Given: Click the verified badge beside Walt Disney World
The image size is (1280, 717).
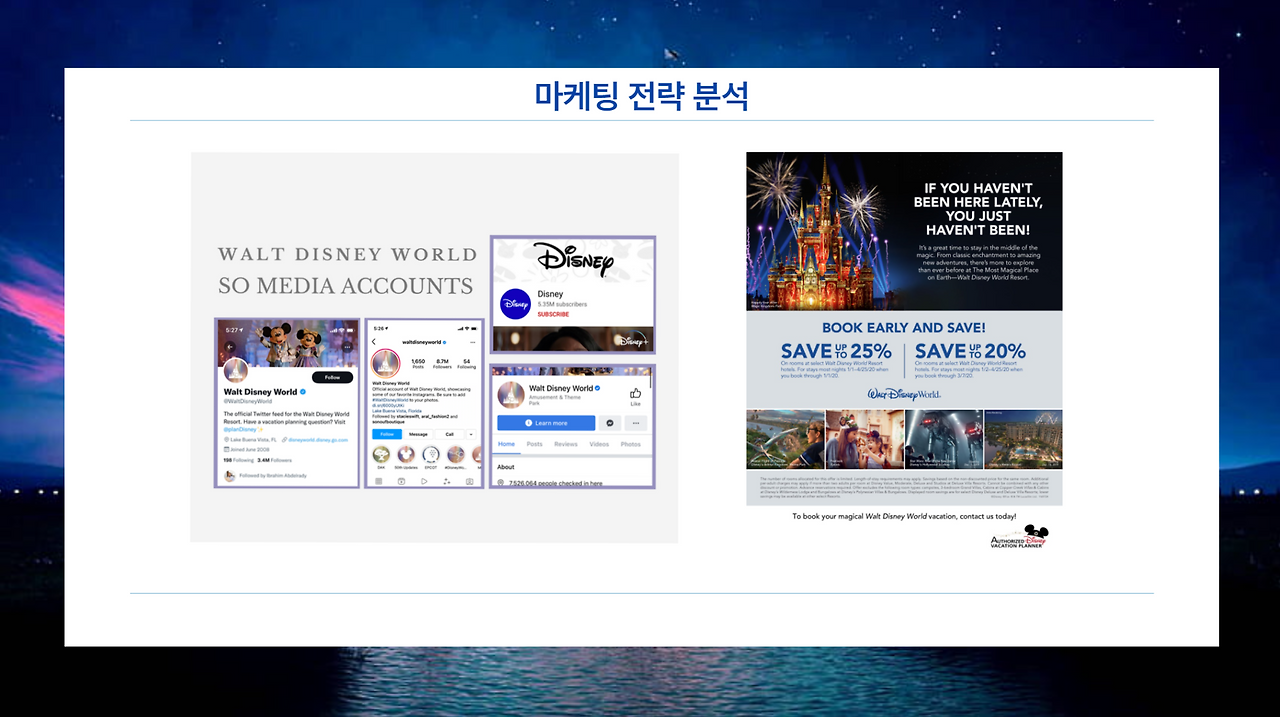Looking at the screenshot, I should click(302, 392).
